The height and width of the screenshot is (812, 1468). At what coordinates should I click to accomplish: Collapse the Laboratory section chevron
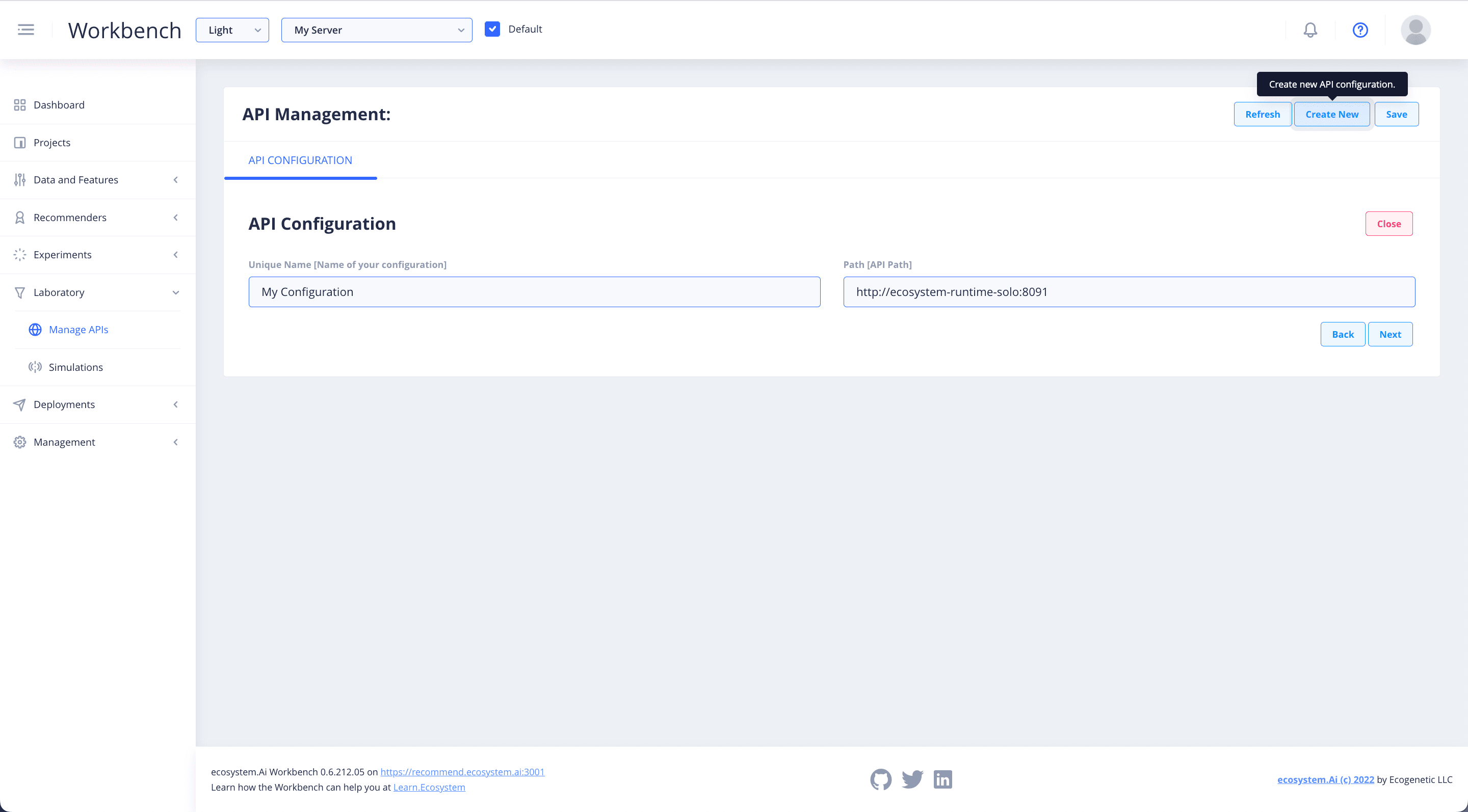point(175,292)
